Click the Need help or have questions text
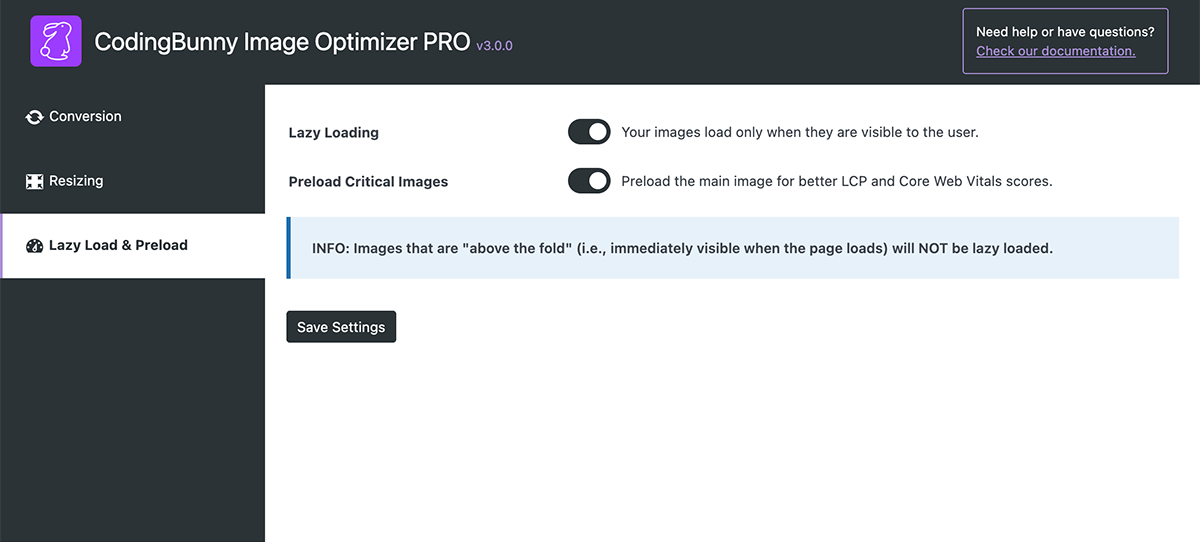Screen dimensions: 1200x542 point(1065,32)
